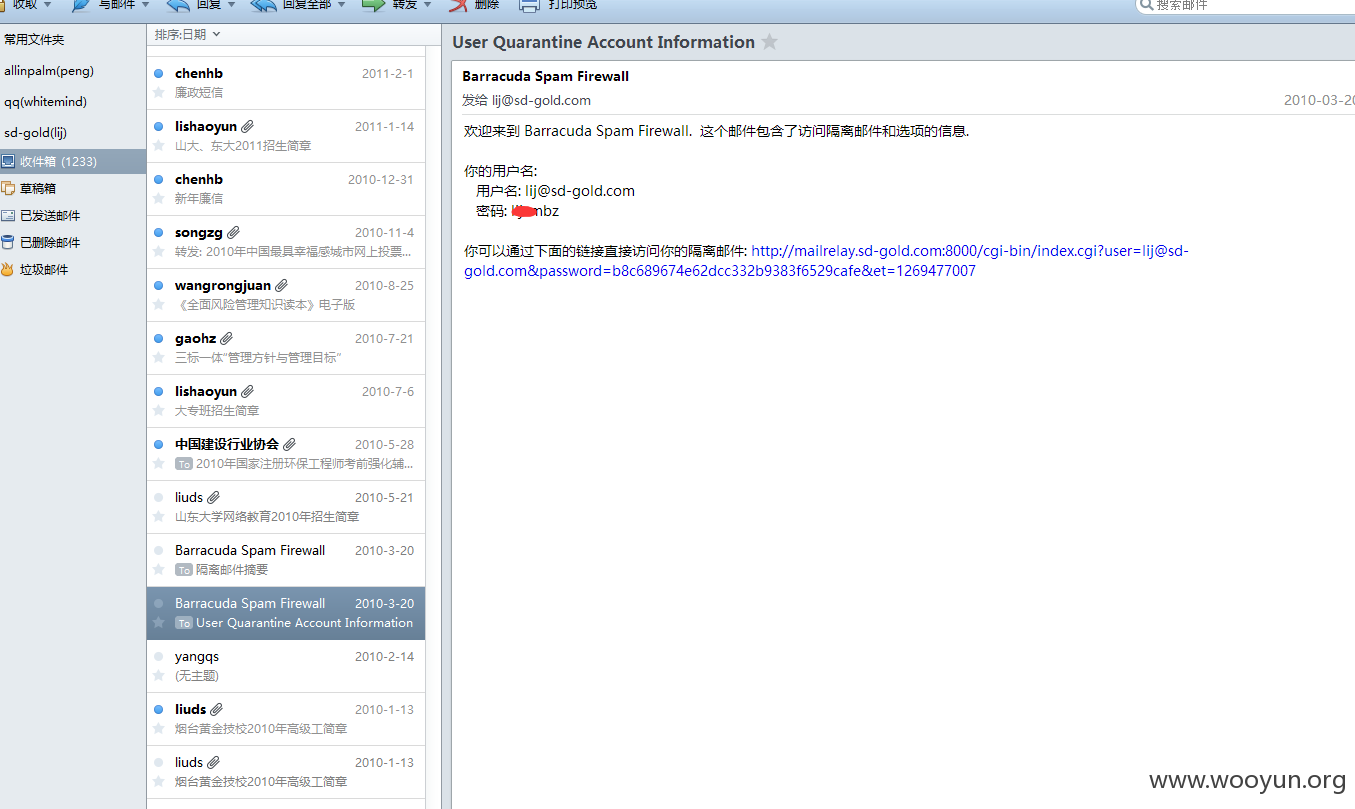
Task: Open the 大专班招生简章 message
Action: (x=286, y=401)
